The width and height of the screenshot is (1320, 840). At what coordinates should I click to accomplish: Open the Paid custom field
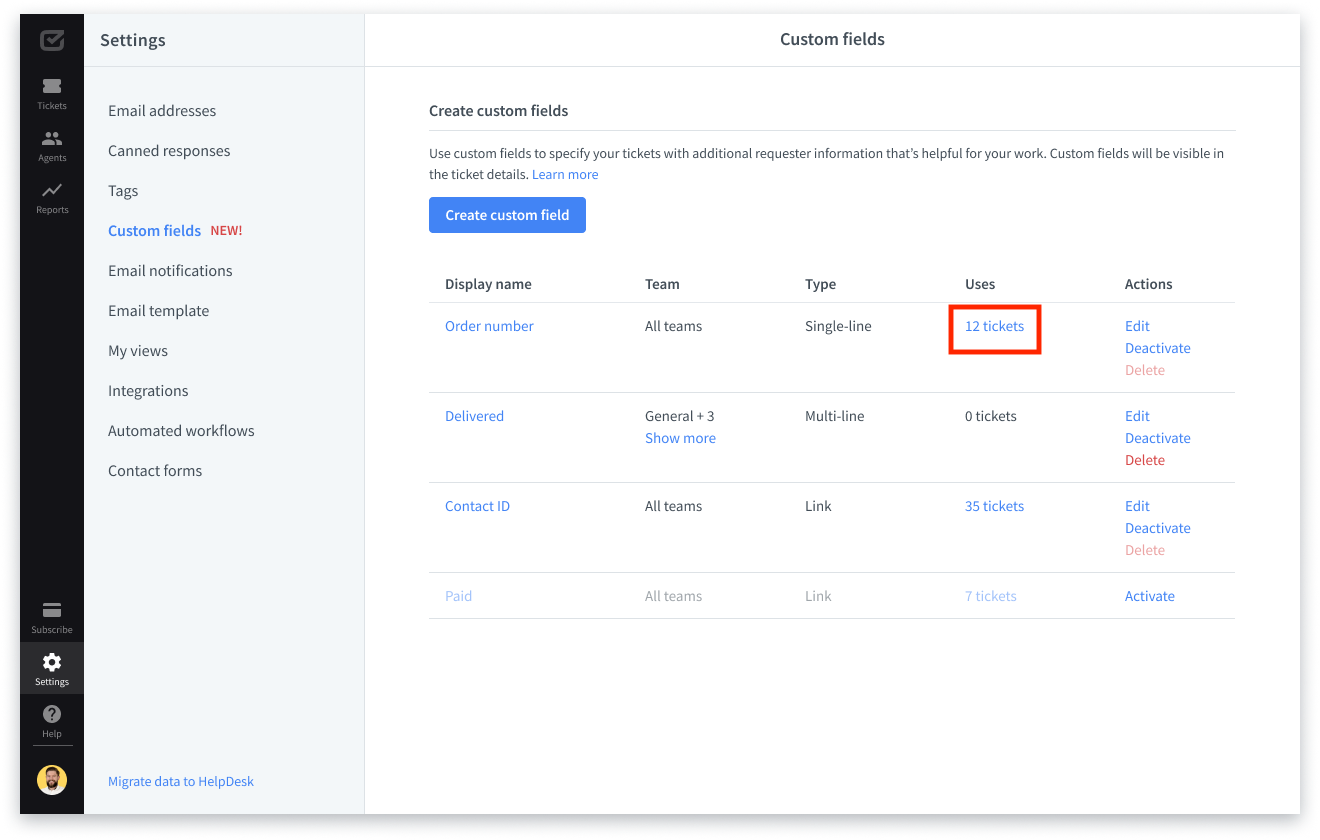click(x=458, y=596)
